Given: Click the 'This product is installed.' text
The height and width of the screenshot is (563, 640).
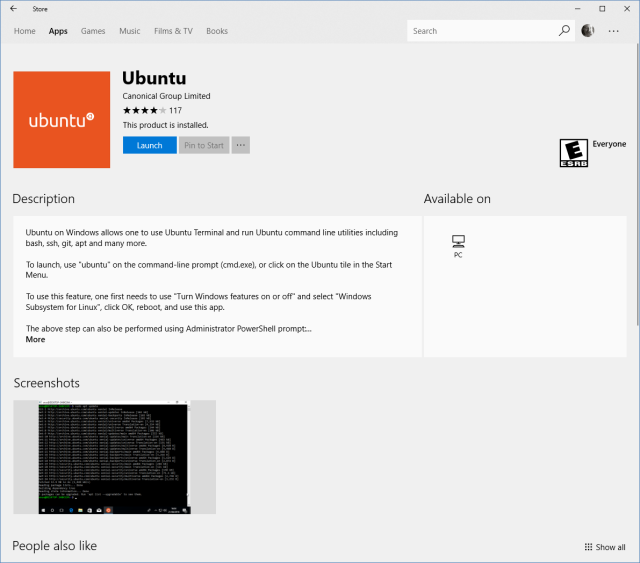Looking at the screenshot, I should [x=166, y=125].
